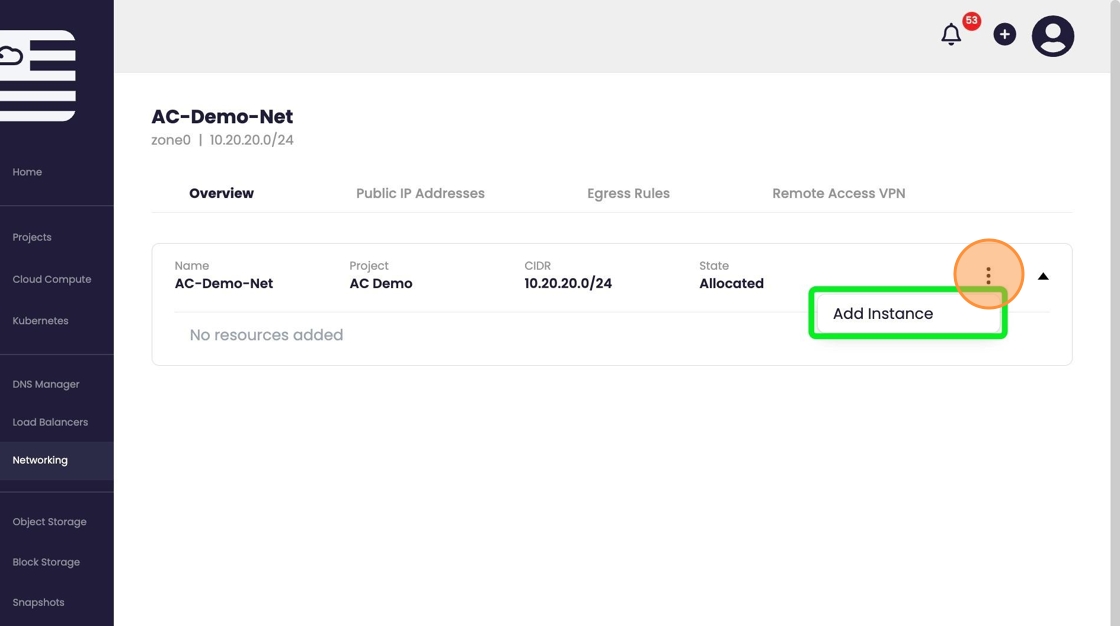1120x626 pixels.
Task: Select Add Instance from the menu
Action: click(883, 313)
